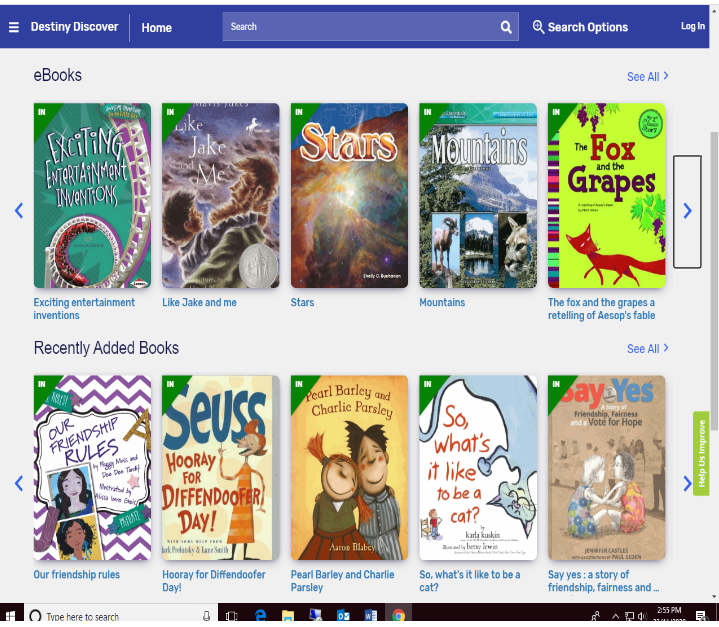719x627 pixels.
Task: Open Exciting Entertainment Inventions cover
Action: (x=92, y=195)
